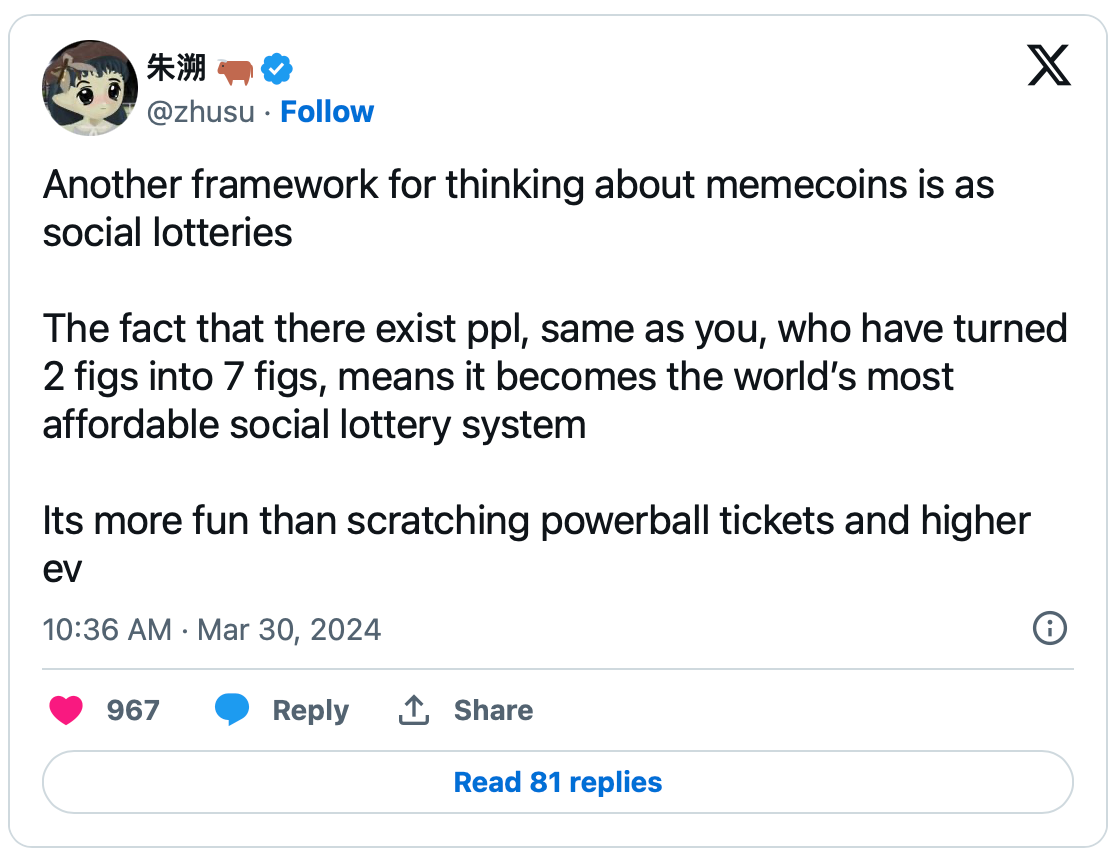Open Read 81 replies

[557, 782]
